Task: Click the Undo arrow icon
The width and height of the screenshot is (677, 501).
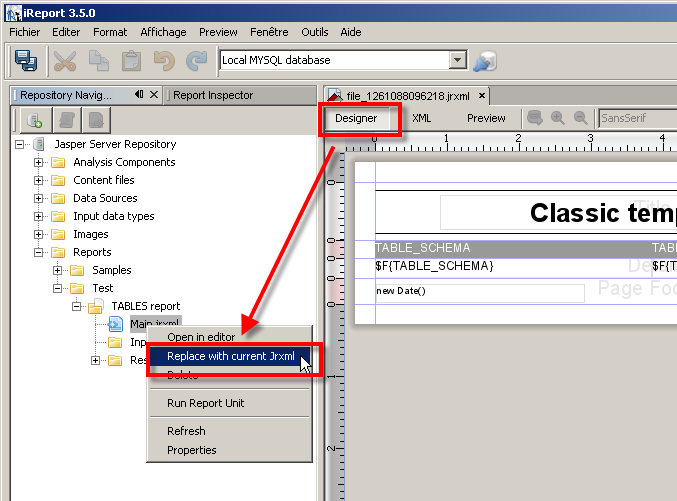Action: (x=164, y=60)
